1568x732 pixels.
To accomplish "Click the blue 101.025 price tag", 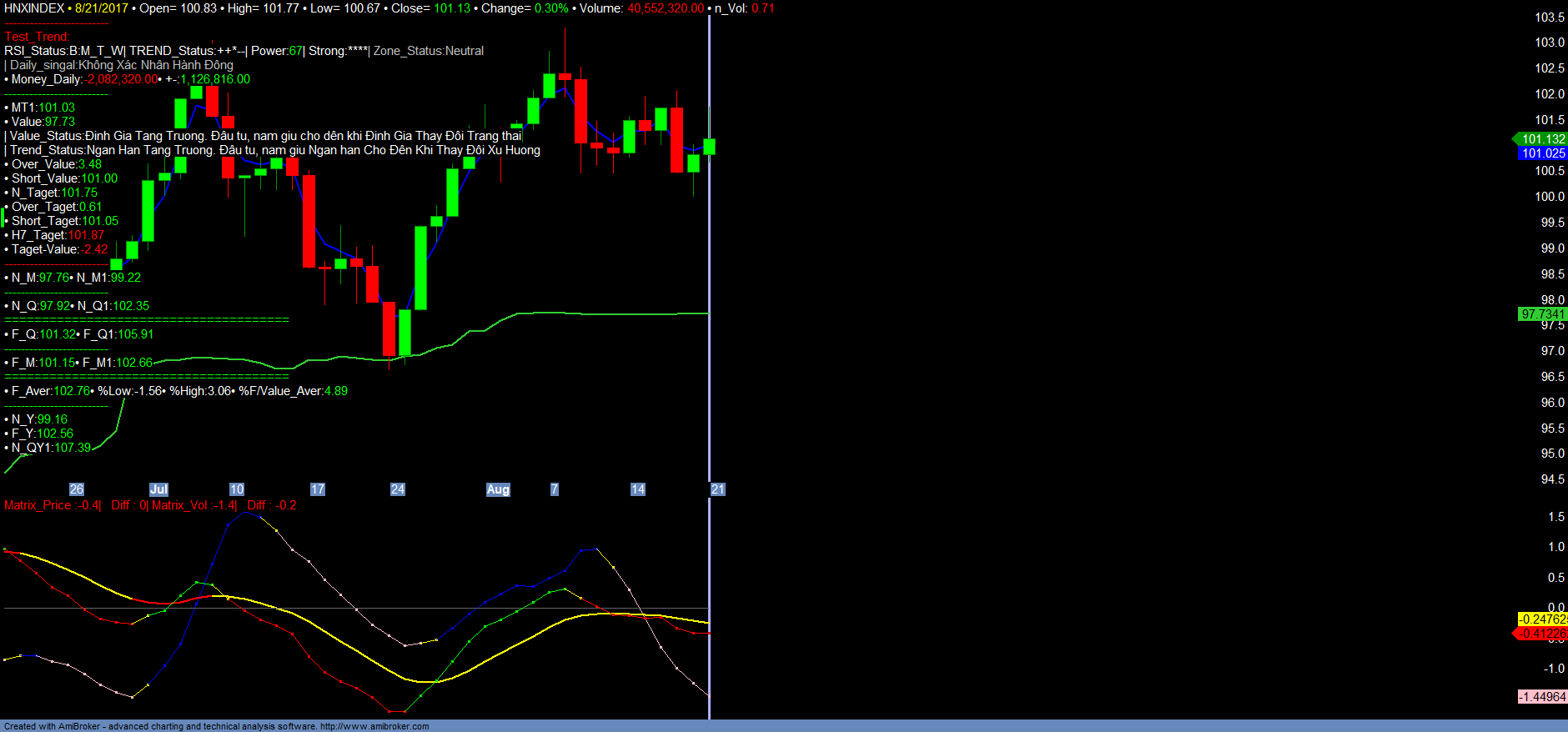I will pos(1542,153).
